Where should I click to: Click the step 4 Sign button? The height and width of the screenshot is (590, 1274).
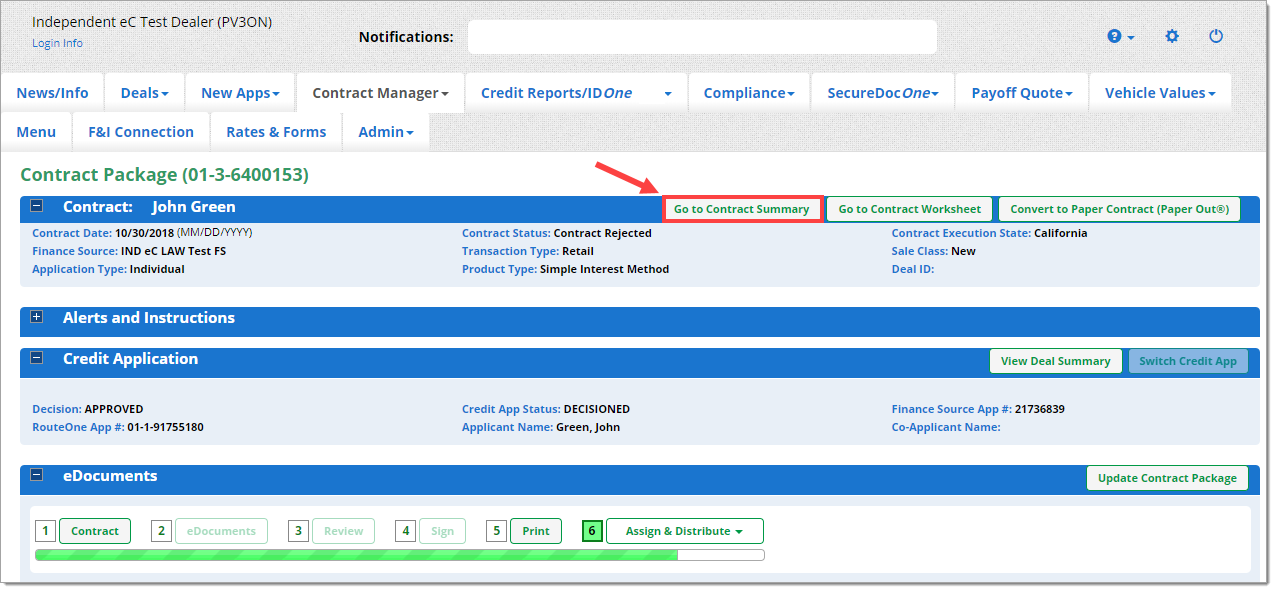pyautogui.click(x=442, y=531)
